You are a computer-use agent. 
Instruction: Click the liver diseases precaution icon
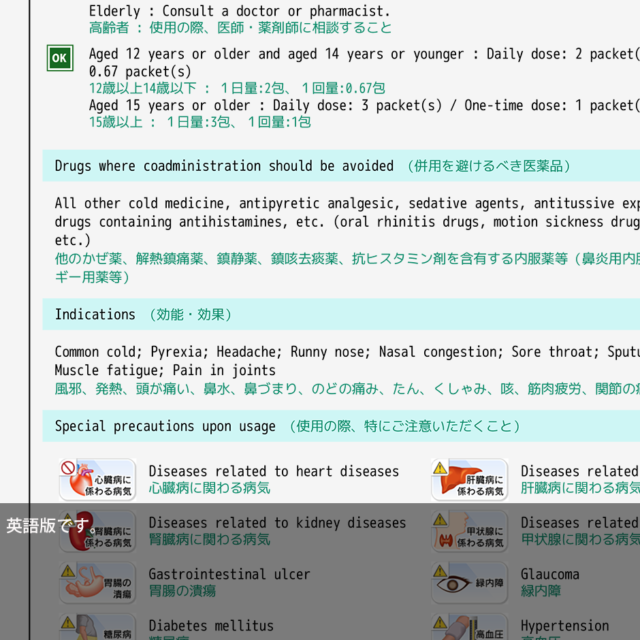pos(469,479)
